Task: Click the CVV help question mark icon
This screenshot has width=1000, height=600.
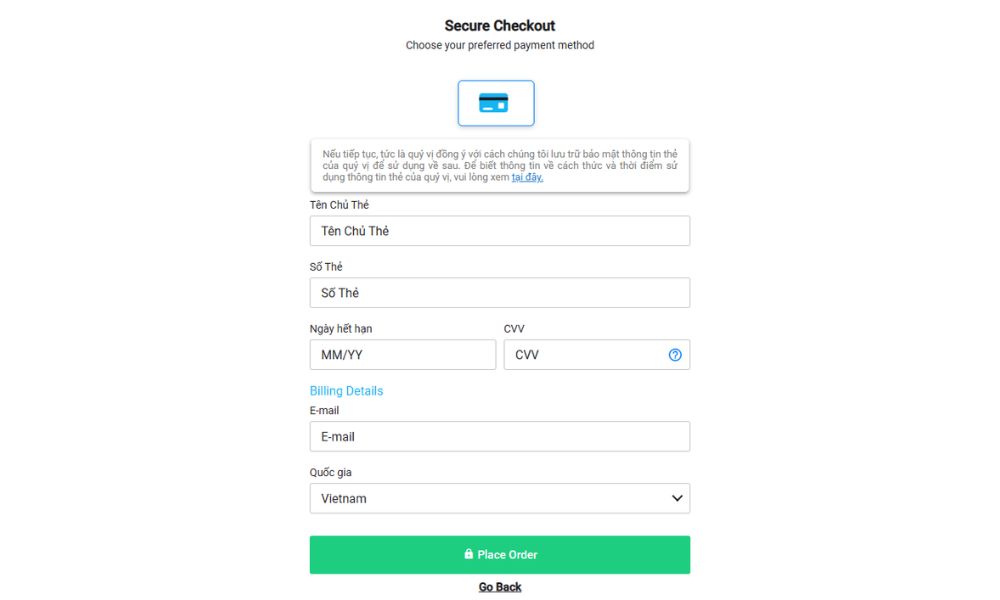Action: (x=675, y=355)
